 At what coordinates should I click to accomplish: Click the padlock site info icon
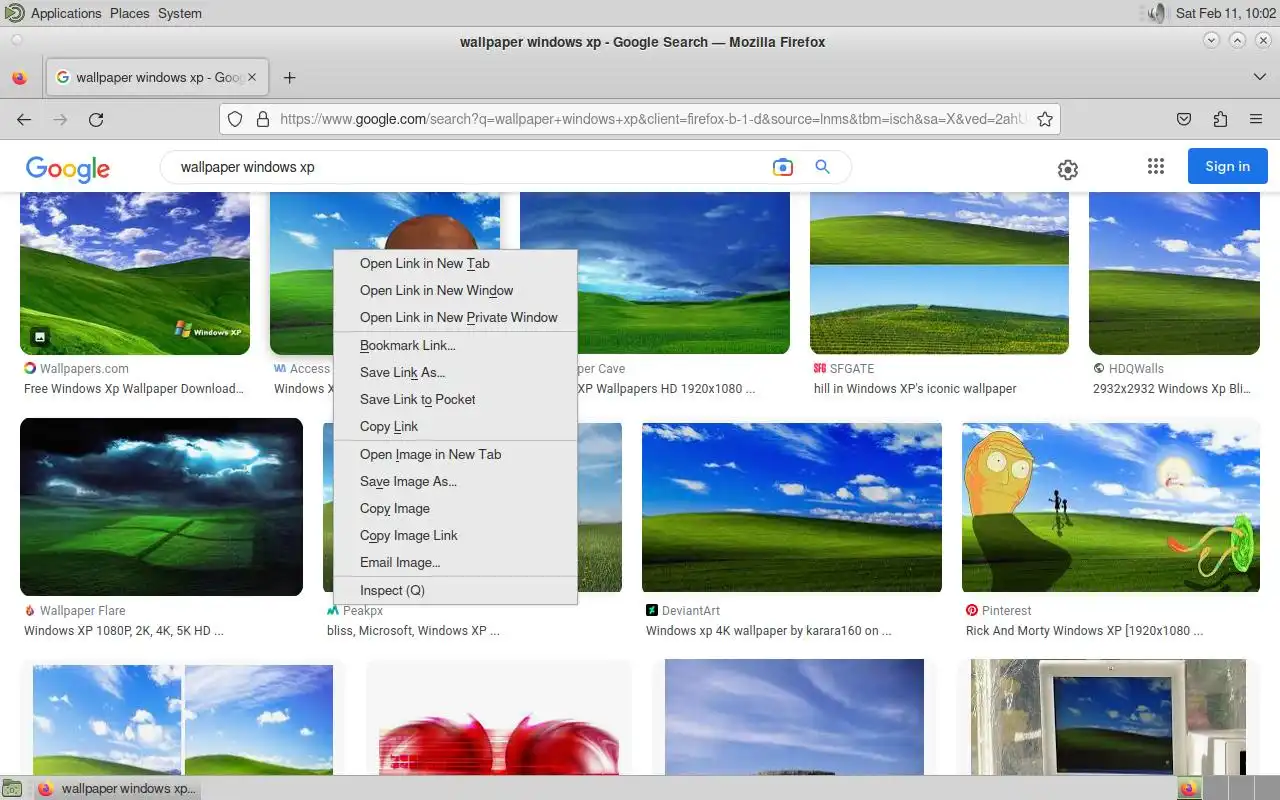[262, 119]
